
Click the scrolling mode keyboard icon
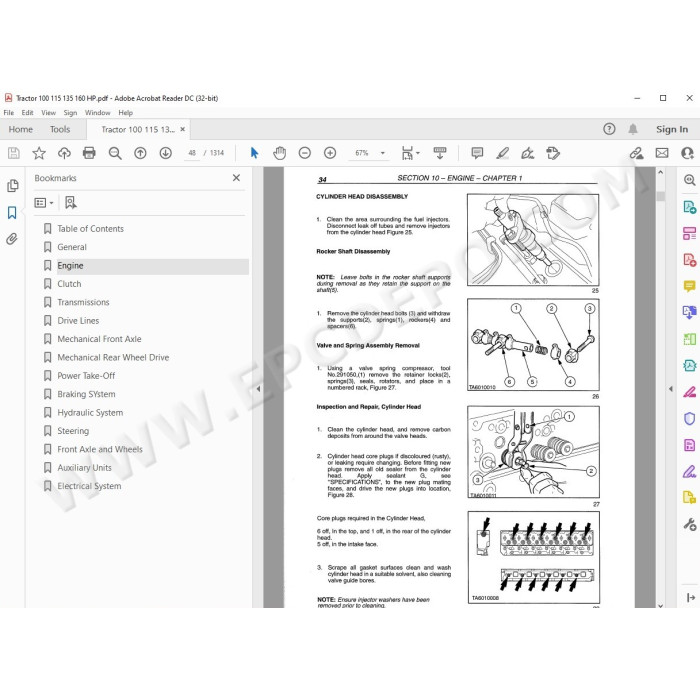(x=440, y=153)
